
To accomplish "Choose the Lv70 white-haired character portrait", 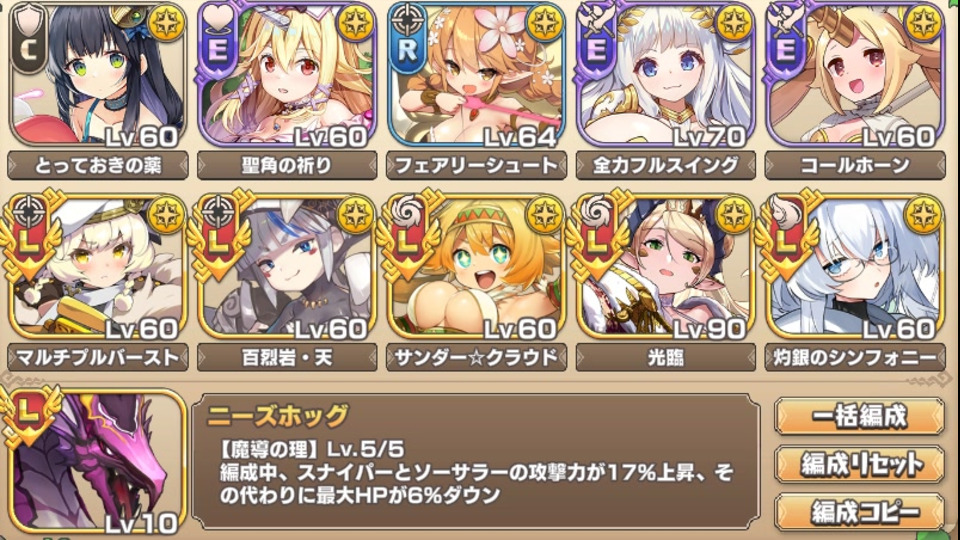I will (666, 75).
